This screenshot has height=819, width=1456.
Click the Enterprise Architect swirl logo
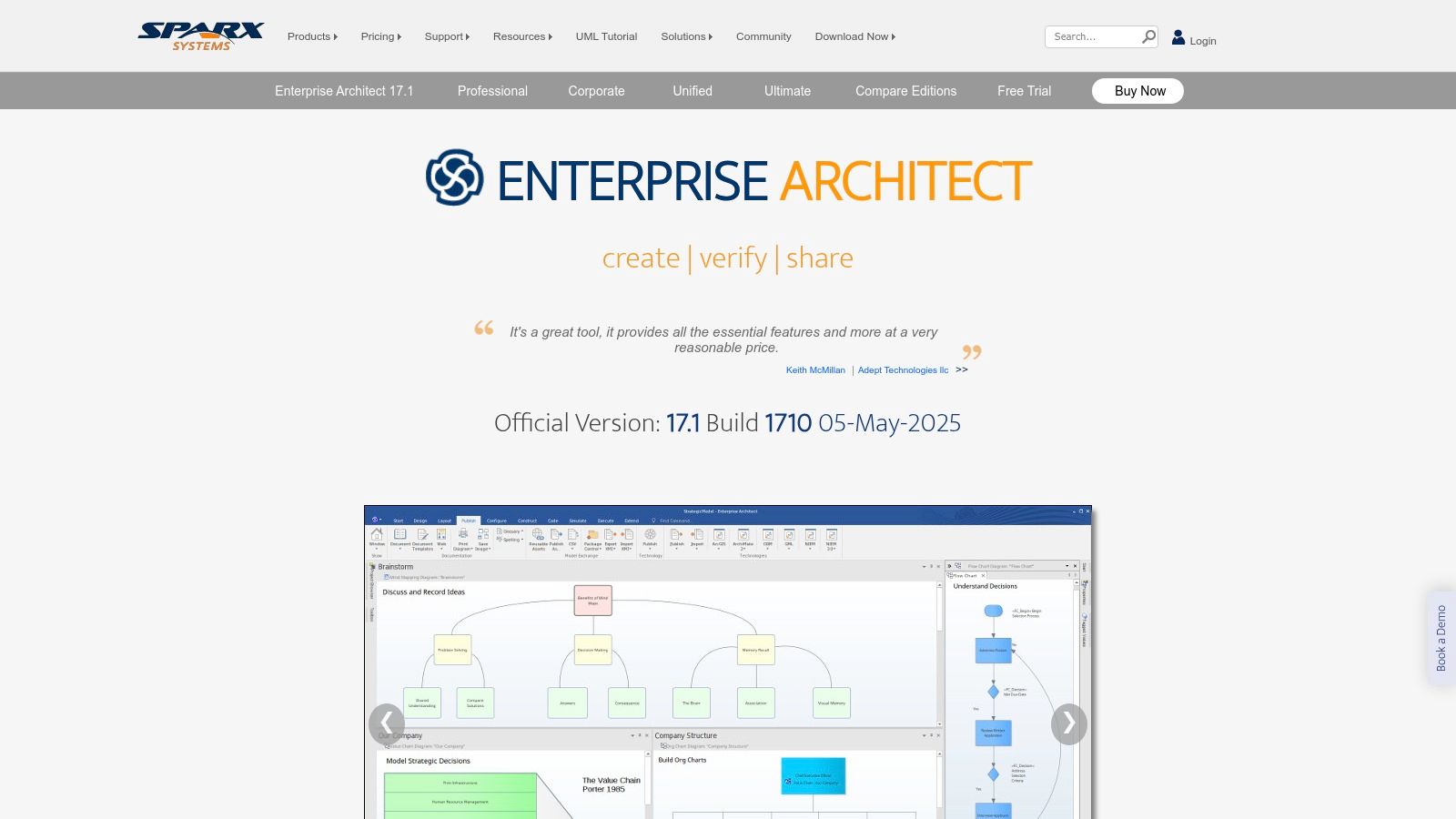click(x=455, y=177)
